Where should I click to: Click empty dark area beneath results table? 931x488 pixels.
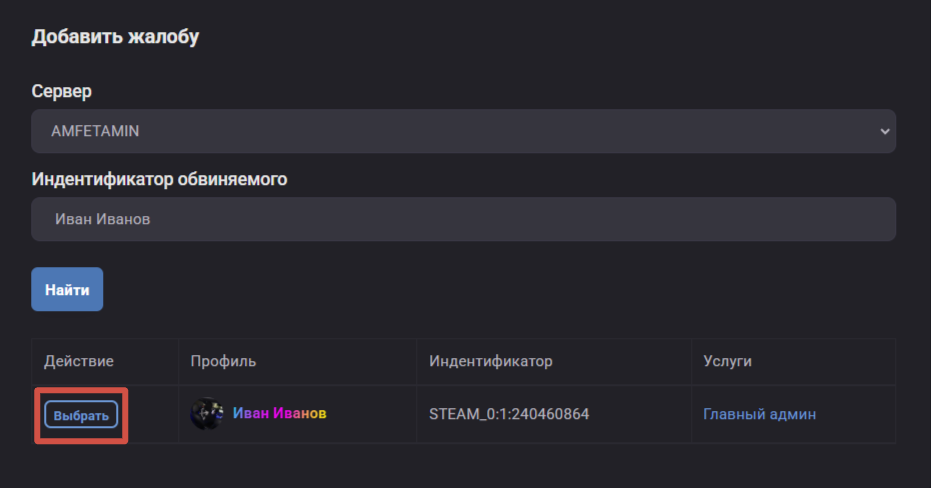point(463,466)
